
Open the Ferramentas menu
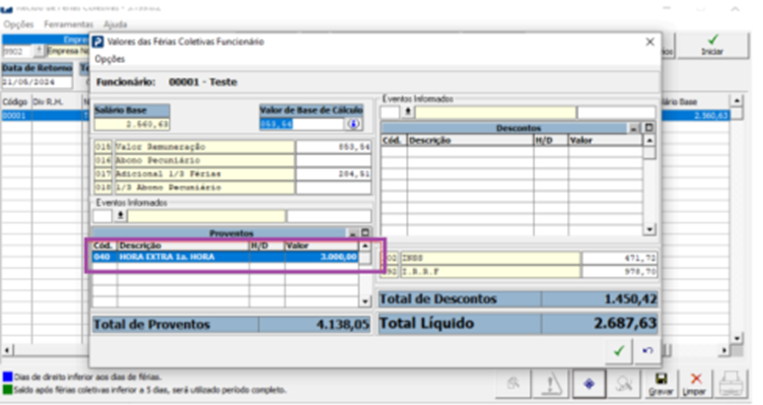[x=69, y=24]
